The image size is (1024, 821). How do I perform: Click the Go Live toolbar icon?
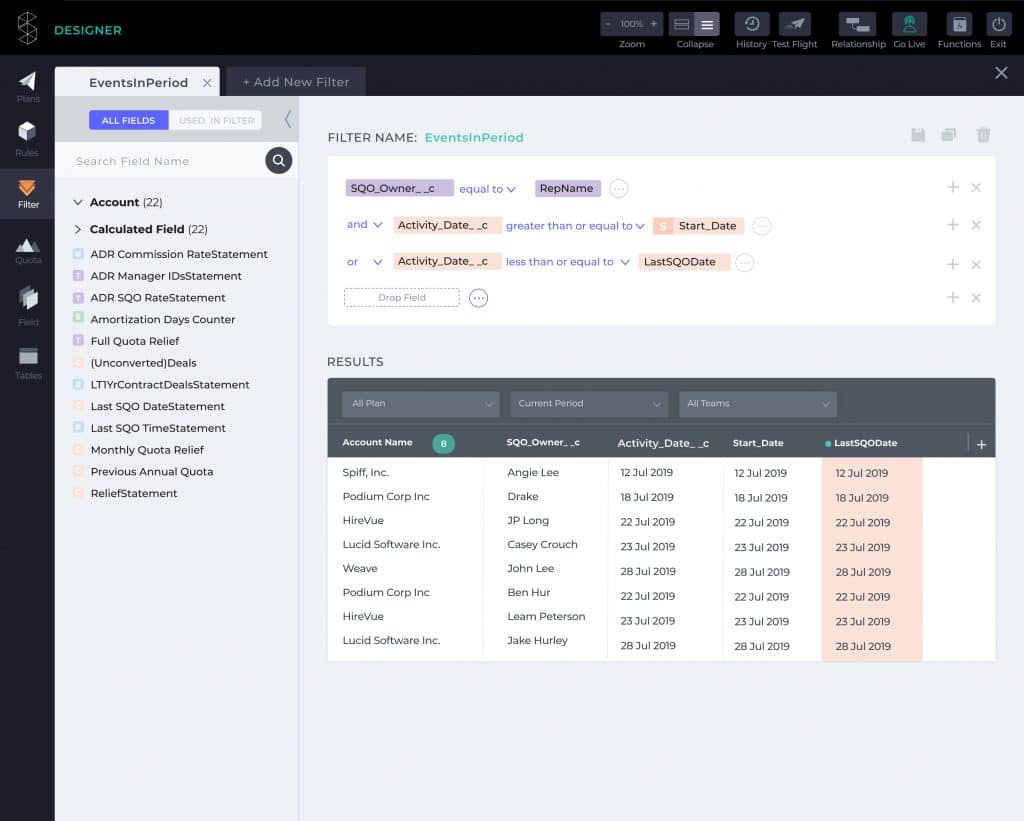point(909,24)
